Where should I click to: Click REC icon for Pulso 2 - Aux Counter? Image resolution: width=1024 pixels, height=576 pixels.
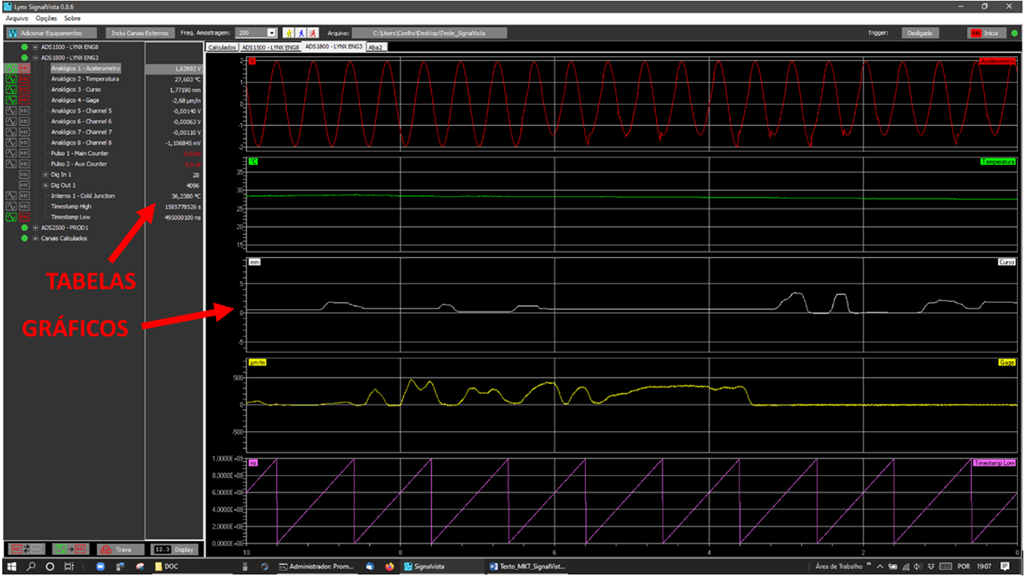click(24, 164)
